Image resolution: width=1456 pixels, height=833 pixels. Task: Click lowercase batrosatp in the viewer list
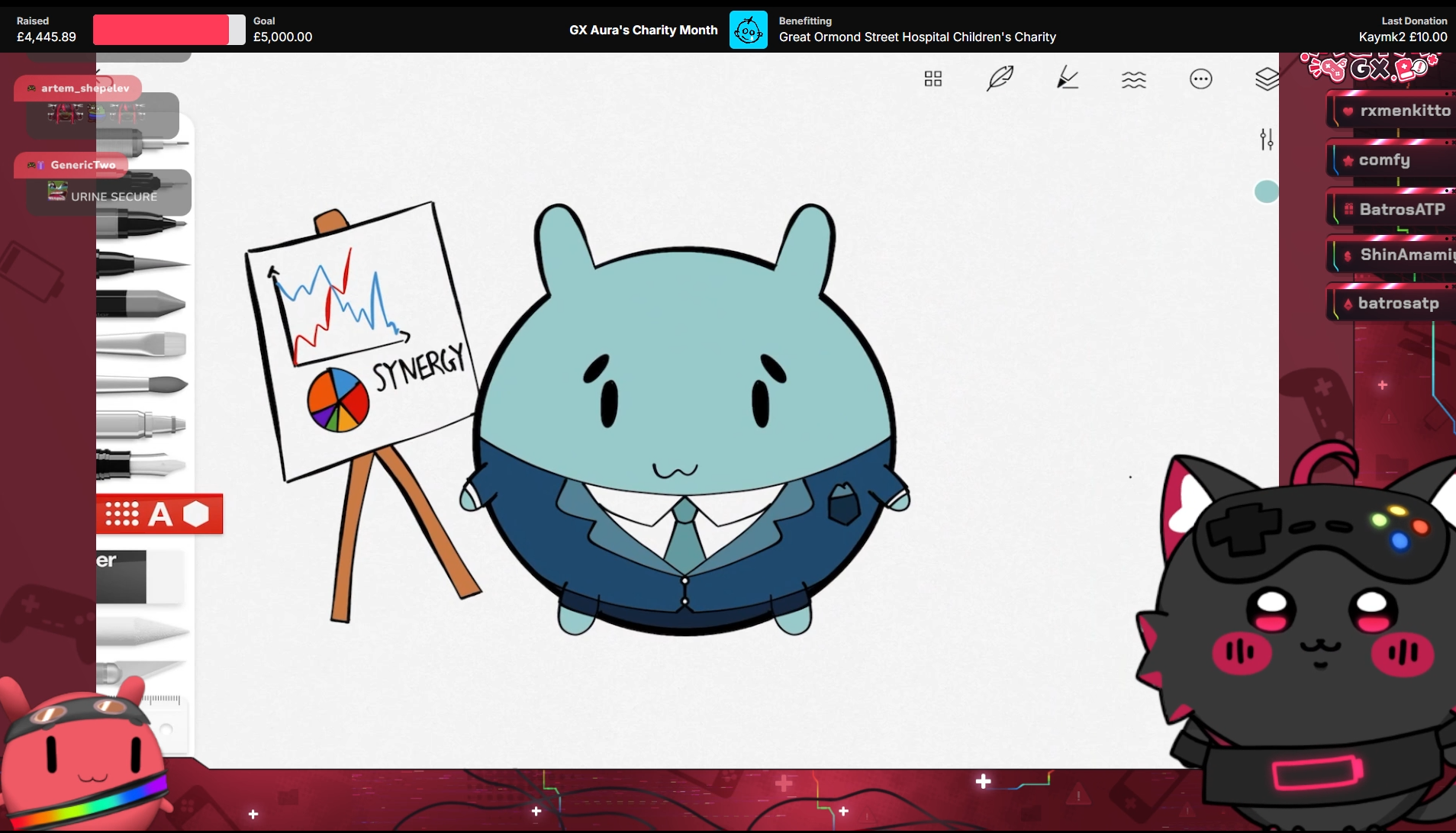(x=1398, y=304)
